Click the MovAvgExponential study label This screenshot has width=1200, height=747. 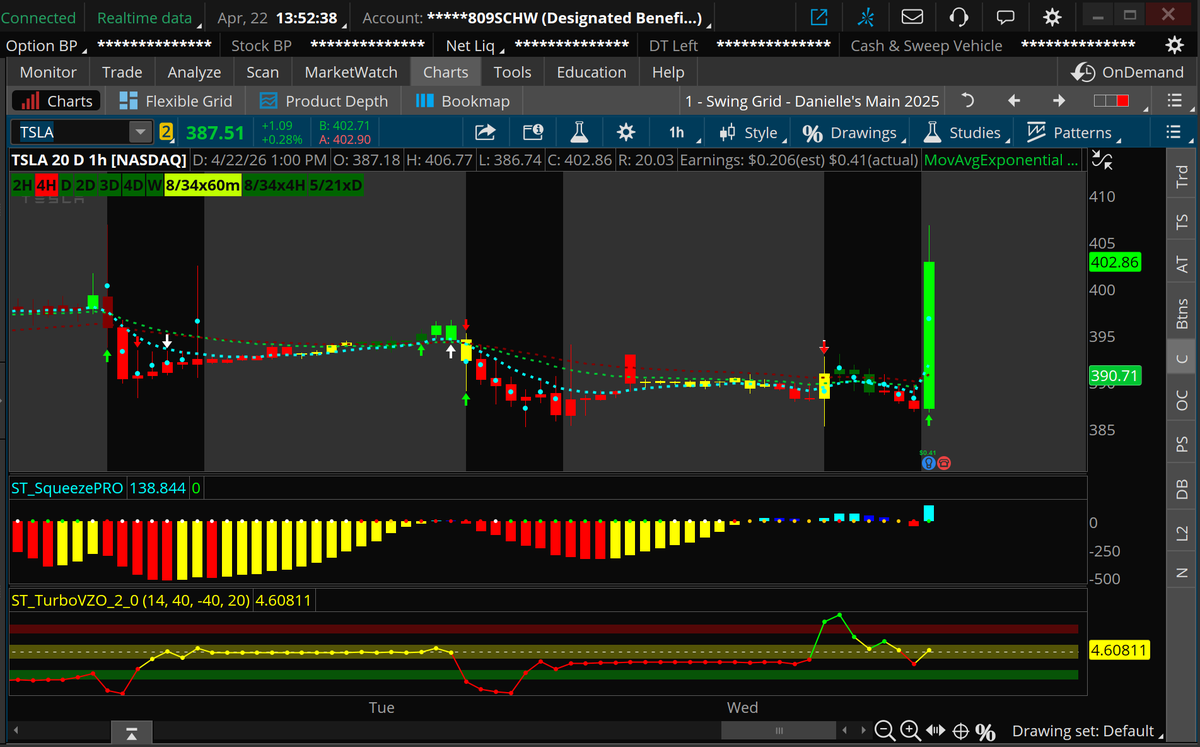pos(1002,160)
